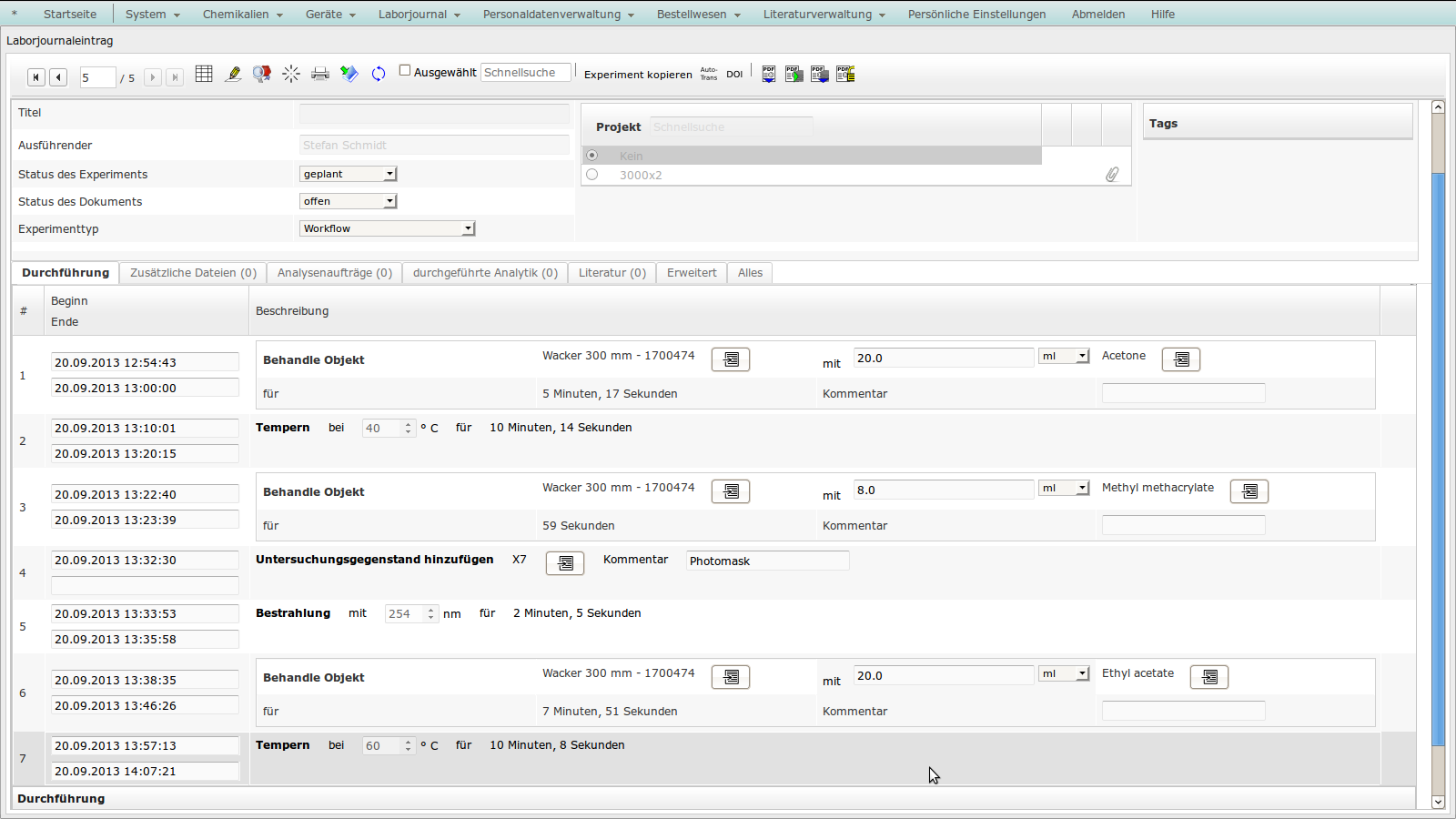
Task: Toggle the Ausgewählt checkbox
Action: click(x=405, y=71)
